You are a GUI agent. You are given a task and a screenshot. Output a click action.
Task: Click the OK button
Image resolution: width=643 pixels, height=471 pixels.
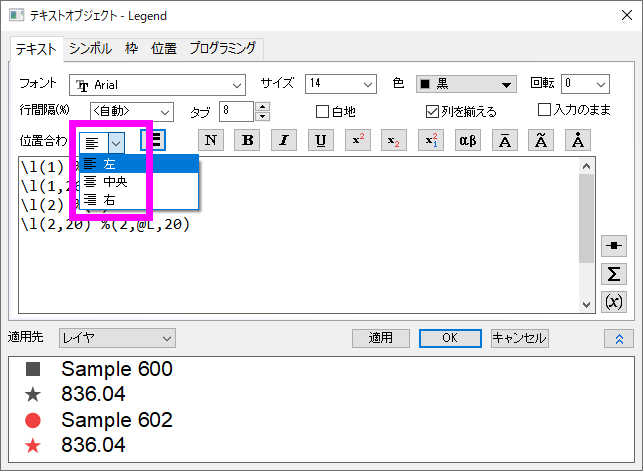450,338
